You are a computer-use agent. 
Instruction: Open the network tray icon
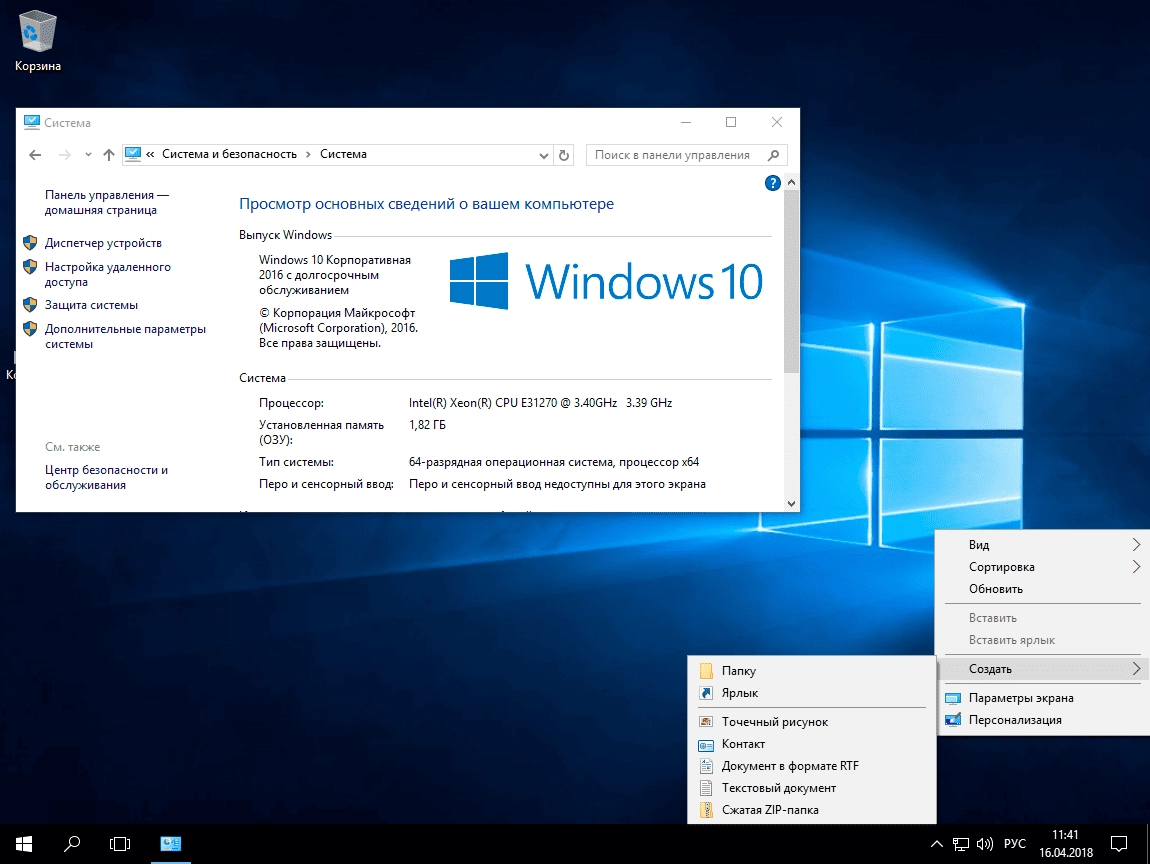click(960, 844)
